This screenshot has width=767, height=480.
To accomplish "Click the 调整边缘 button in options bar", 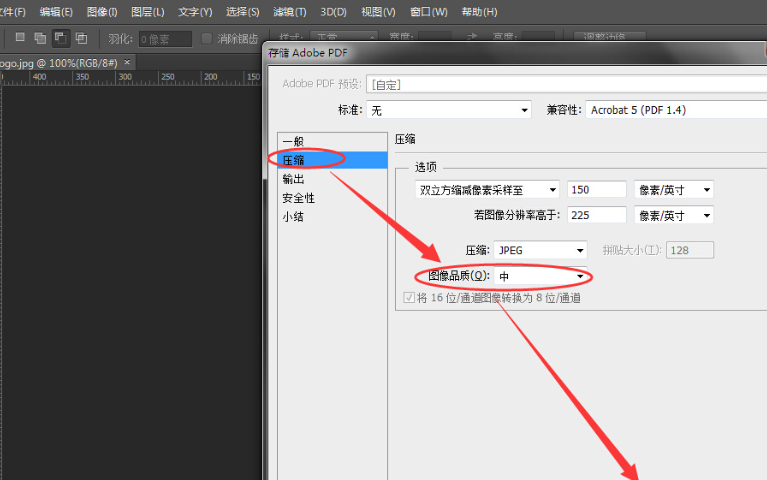I will (609, 37).
